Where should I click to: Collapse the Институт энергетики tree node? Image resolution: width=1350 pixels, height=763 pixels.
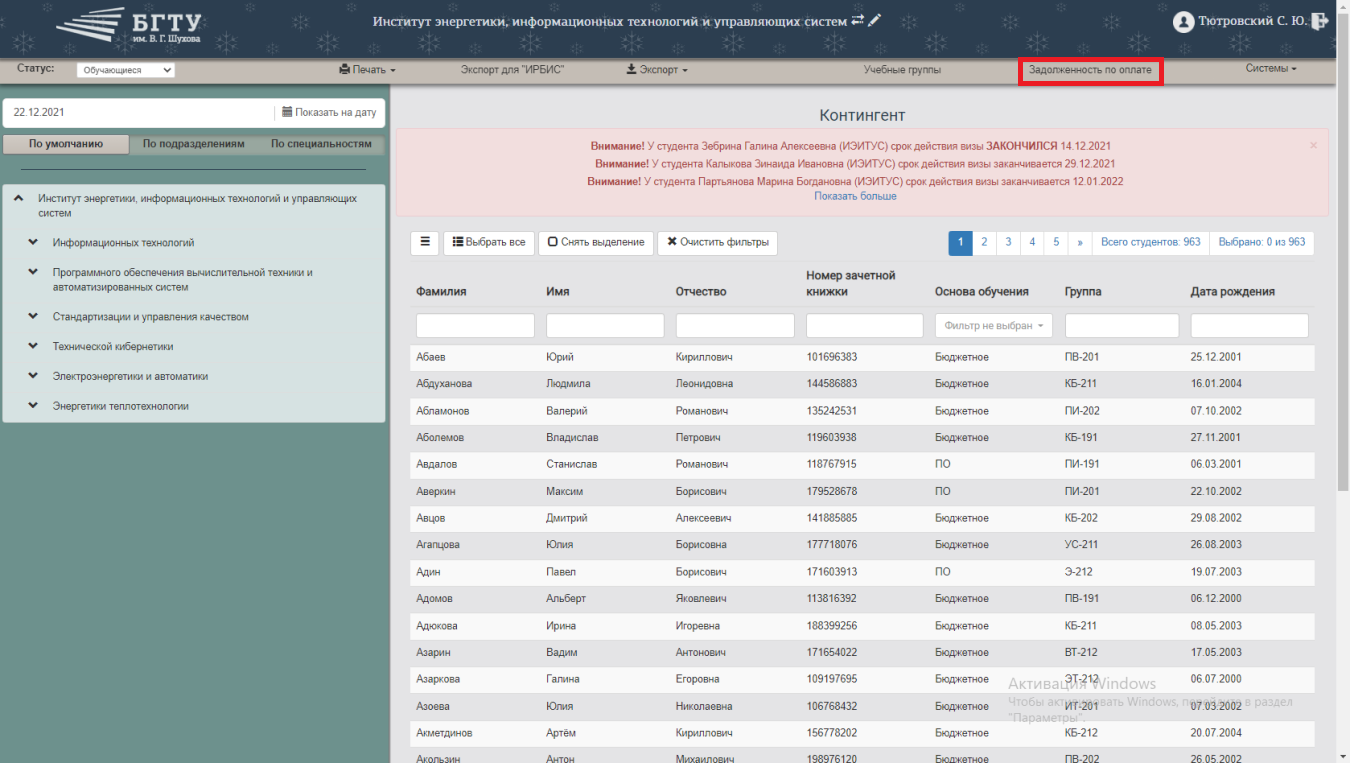19,199
